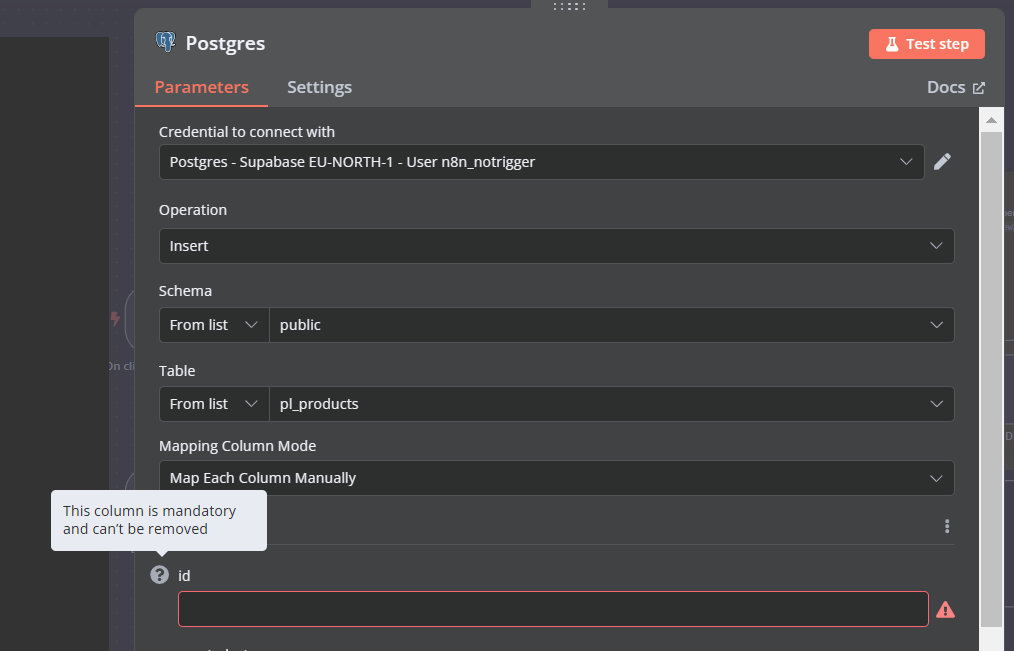Click the drag handle dots above the panel
Image resolution: width=1014 pixels, height=651 pixels.
(569, 6)
